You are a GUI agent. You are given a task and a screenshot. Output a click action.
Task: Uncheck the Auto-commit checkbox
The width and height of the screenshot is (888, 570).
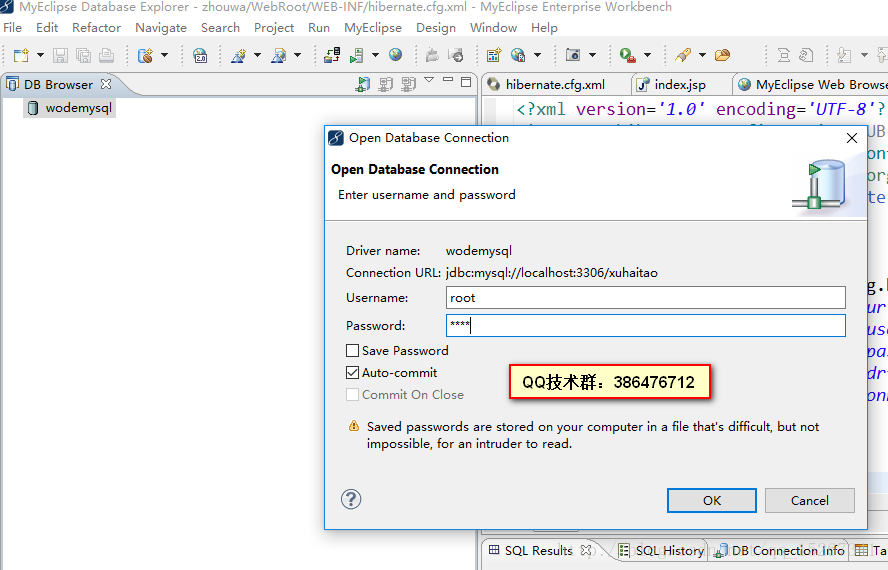[352, 372]
